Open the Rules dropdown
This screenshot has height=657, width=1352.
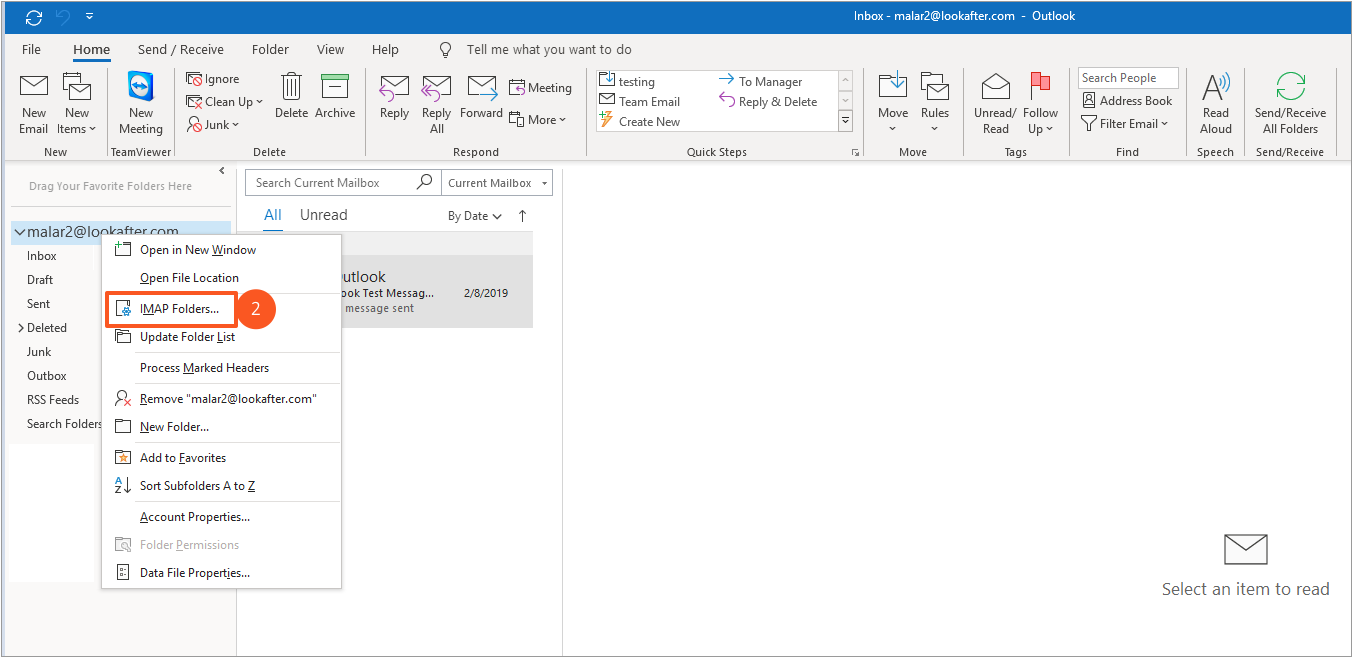pyautogui.click(x=935, y=104)
